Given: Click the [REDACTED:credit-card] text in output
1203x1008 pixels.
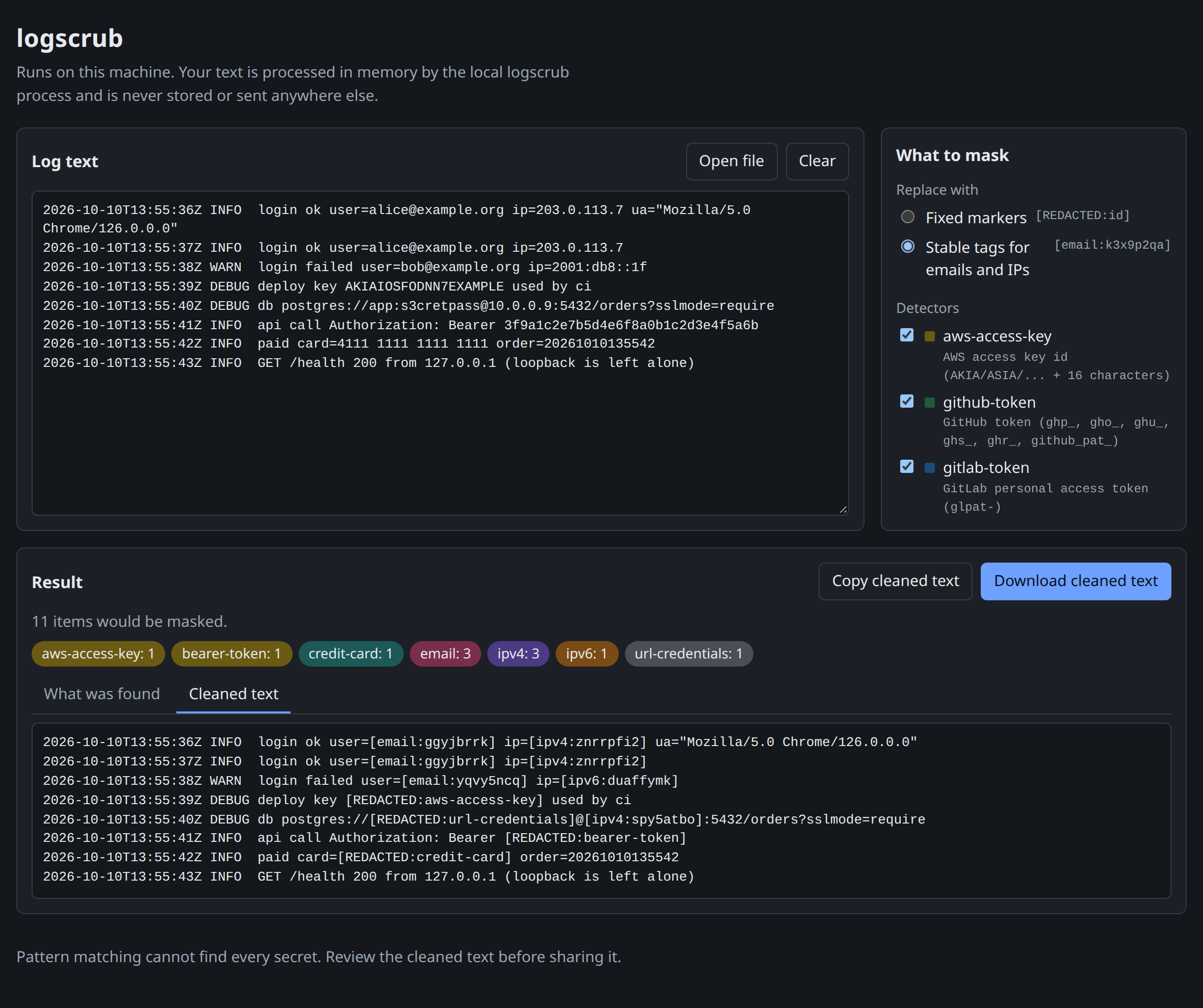Looking at the screenshot, I should 425,857.
